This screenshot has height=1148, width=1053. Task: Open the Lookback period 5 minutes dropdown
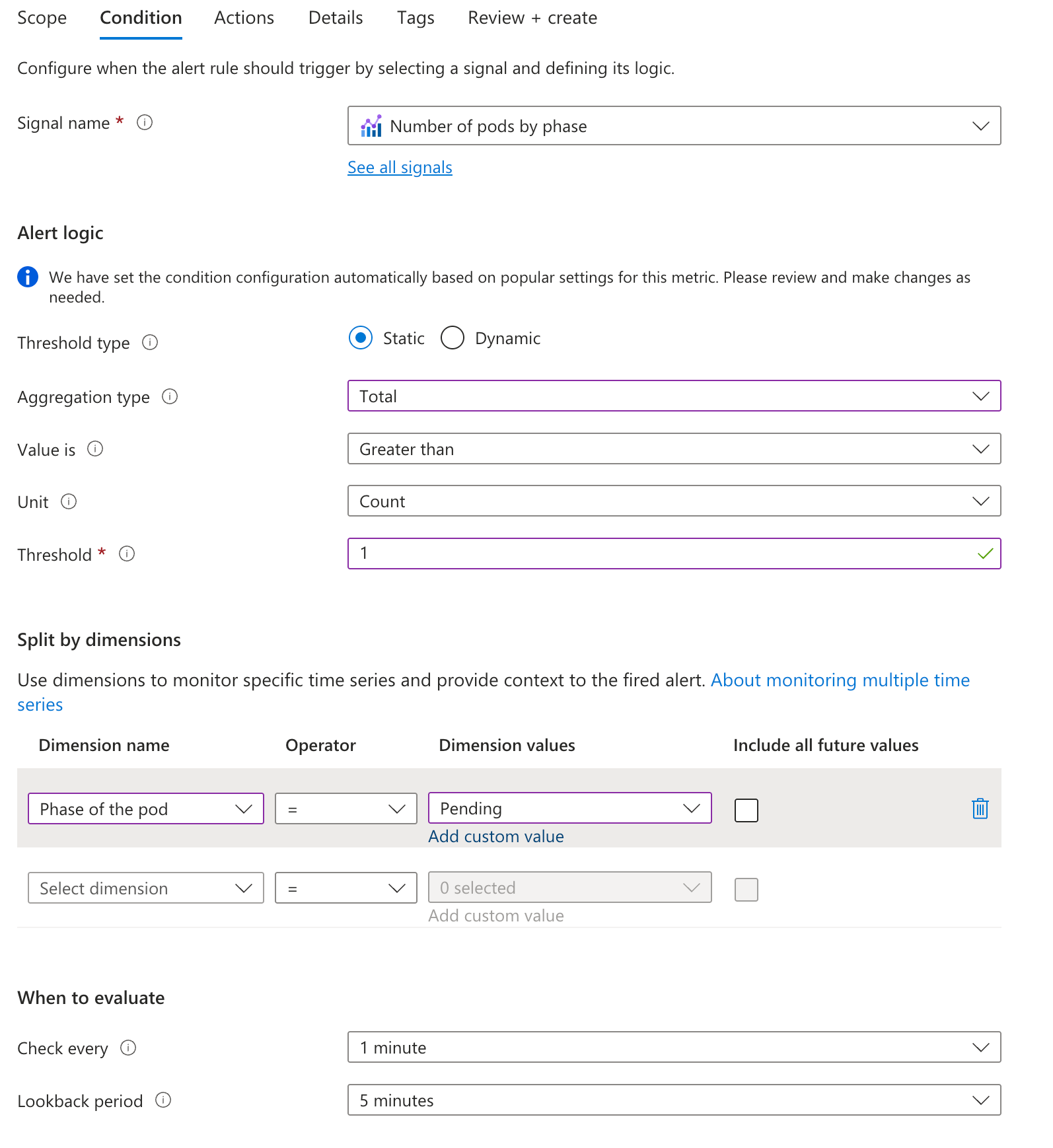tap(674, 1100)
